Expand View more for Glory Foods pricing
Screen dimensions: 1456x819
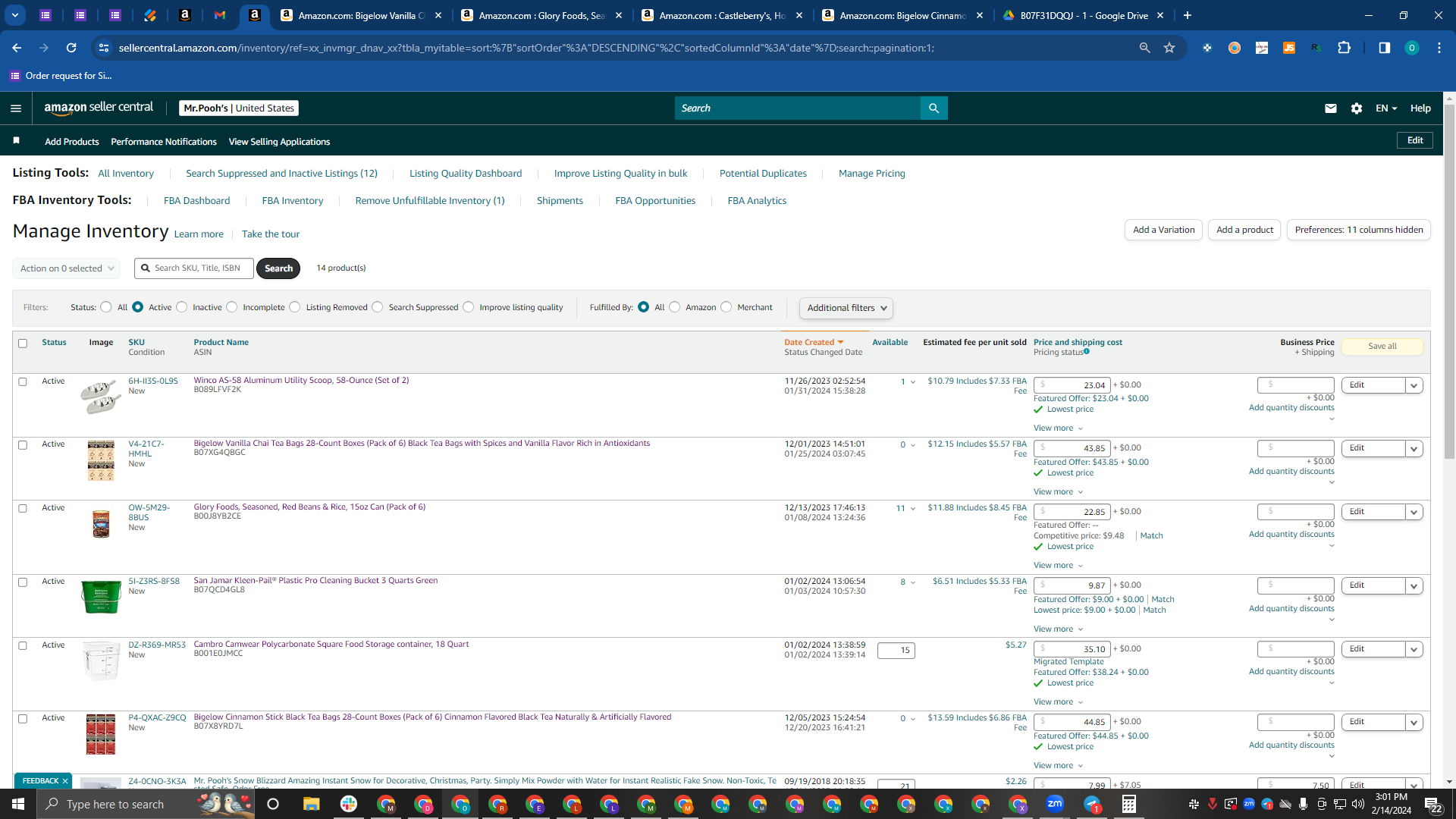(x=1058, y=566)
